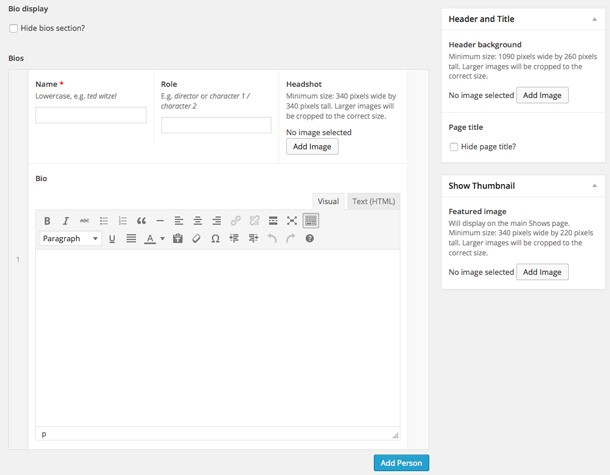Open the text color dropdown arrow
This screenshot has height=475, width=610.
[x=163, y=238]
